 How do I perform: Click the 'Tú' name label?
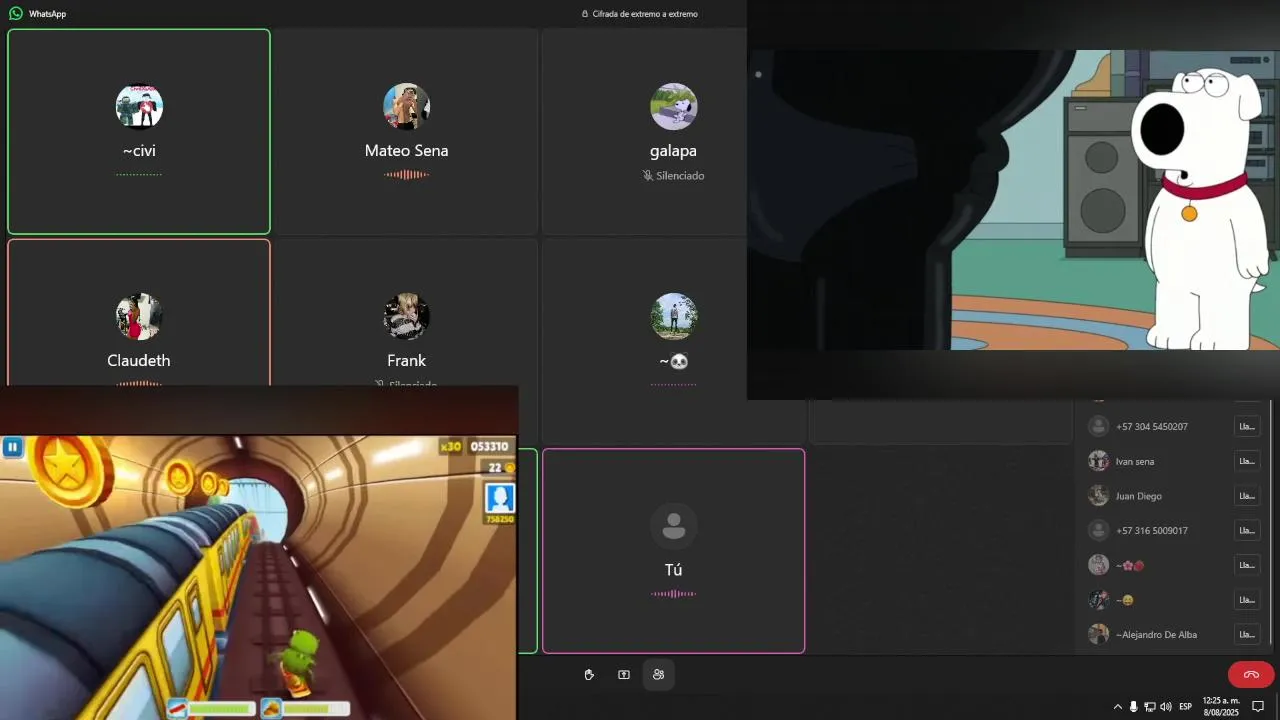(673, 570)
